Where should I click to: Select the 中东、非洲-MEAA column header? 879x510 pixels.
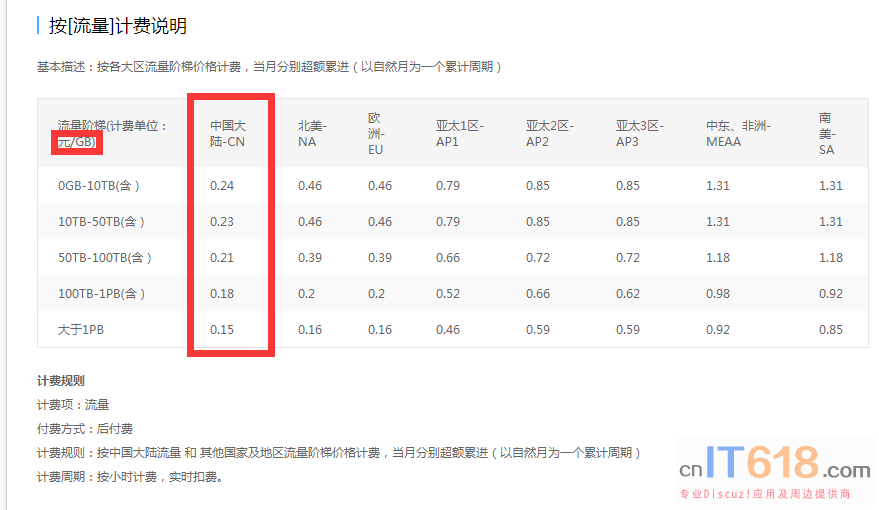(738, 134)
